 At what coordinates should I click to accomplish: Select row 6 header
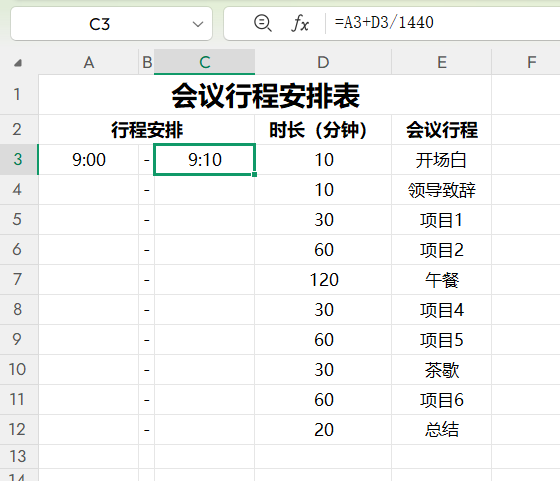coord(19,249)
